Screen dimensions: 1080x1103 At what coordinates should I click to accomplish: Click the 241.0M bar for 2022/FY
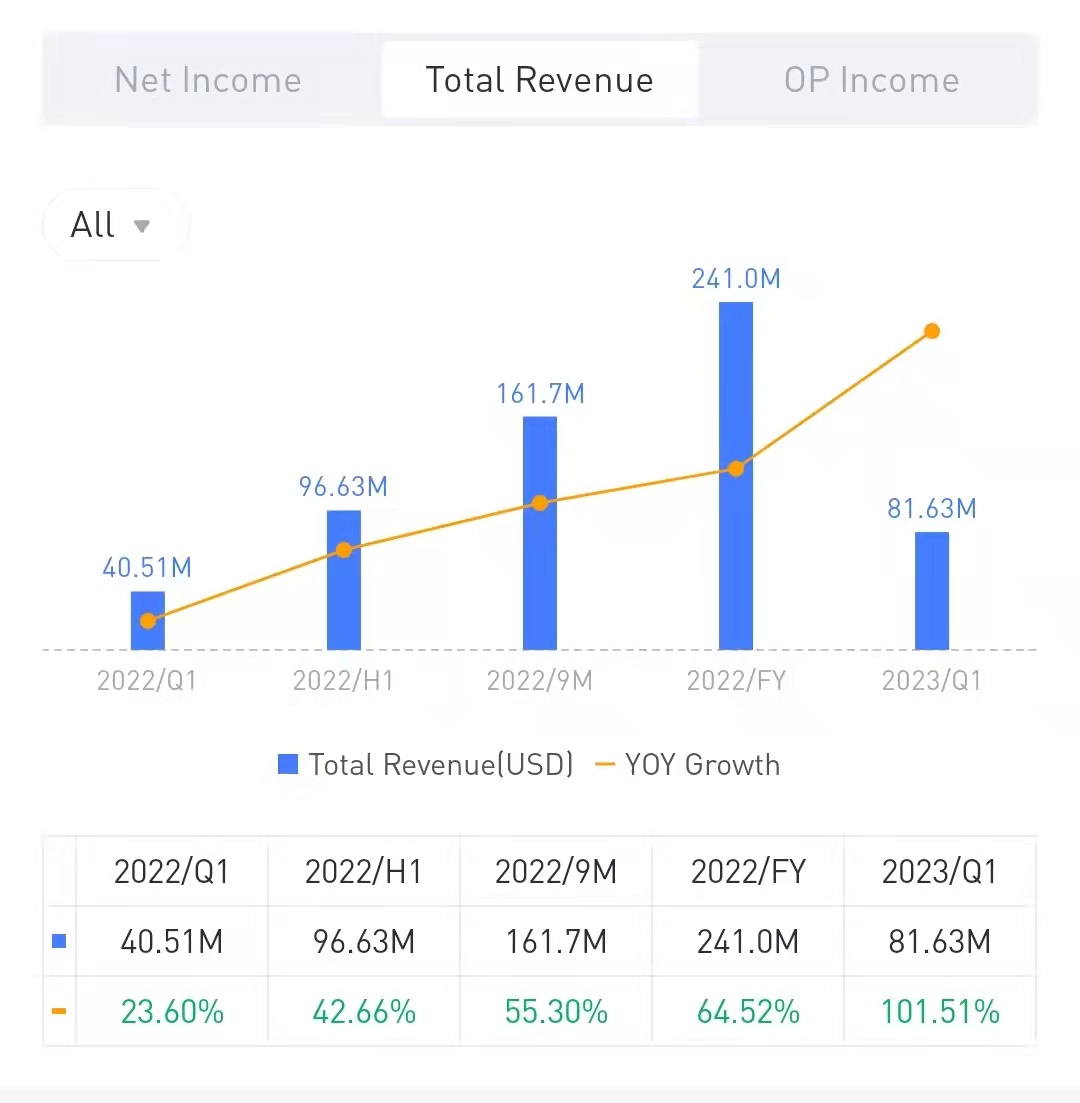pos(736,476)
